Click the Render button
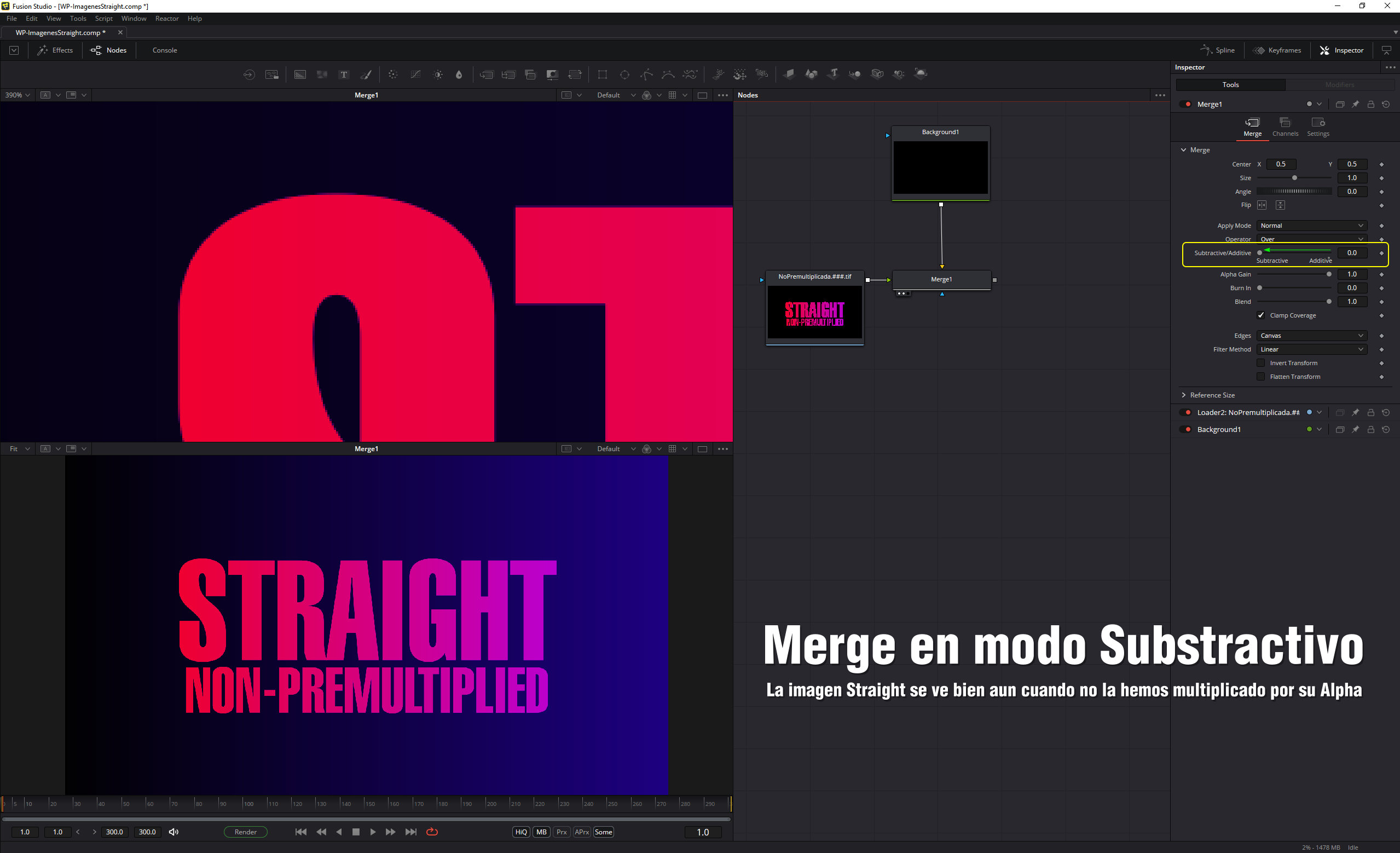The image size is (1400, 853). 245,832
